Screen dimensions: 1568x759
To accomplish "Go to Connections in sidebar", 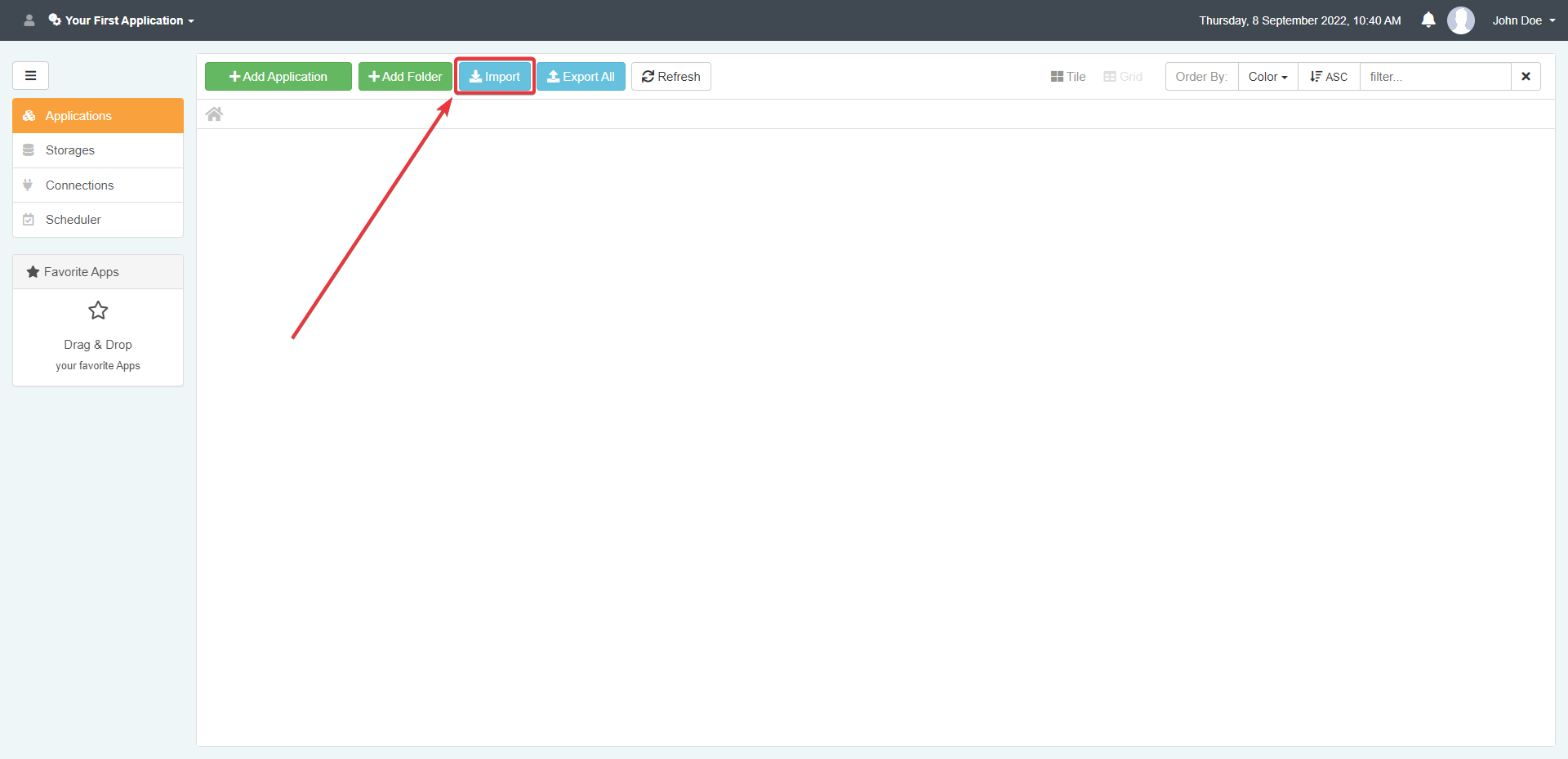I will click(79, 185).
